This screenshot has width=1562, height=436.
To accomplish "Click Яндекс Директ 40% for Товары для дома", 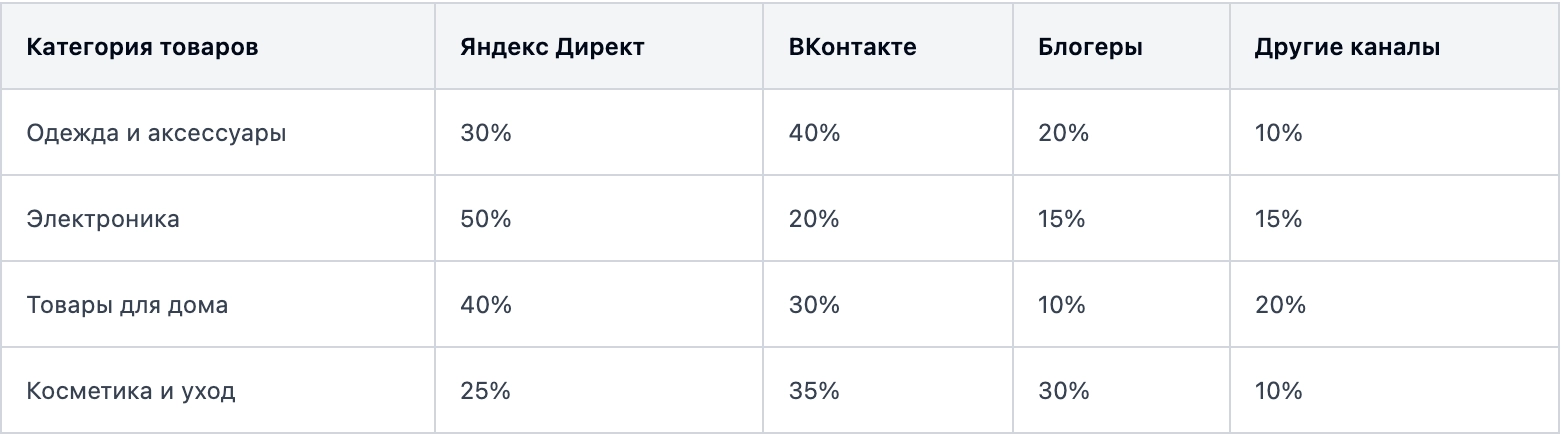I will 486,305.
